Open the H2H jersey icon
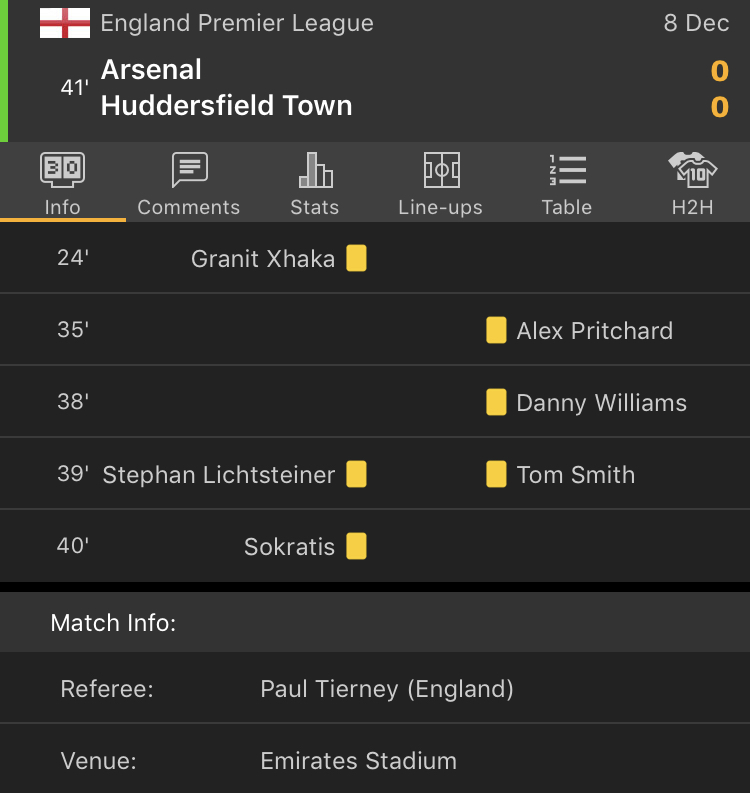The height and width of the screenshot is (793, 750). pyautogui.click(x=693, y=170)
